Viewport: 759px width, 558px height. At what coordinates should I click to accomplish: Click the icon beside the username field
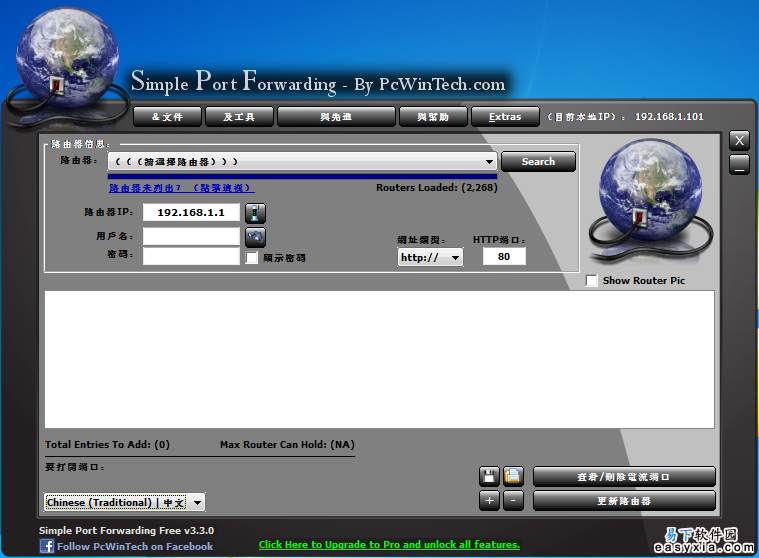point(255,237)
